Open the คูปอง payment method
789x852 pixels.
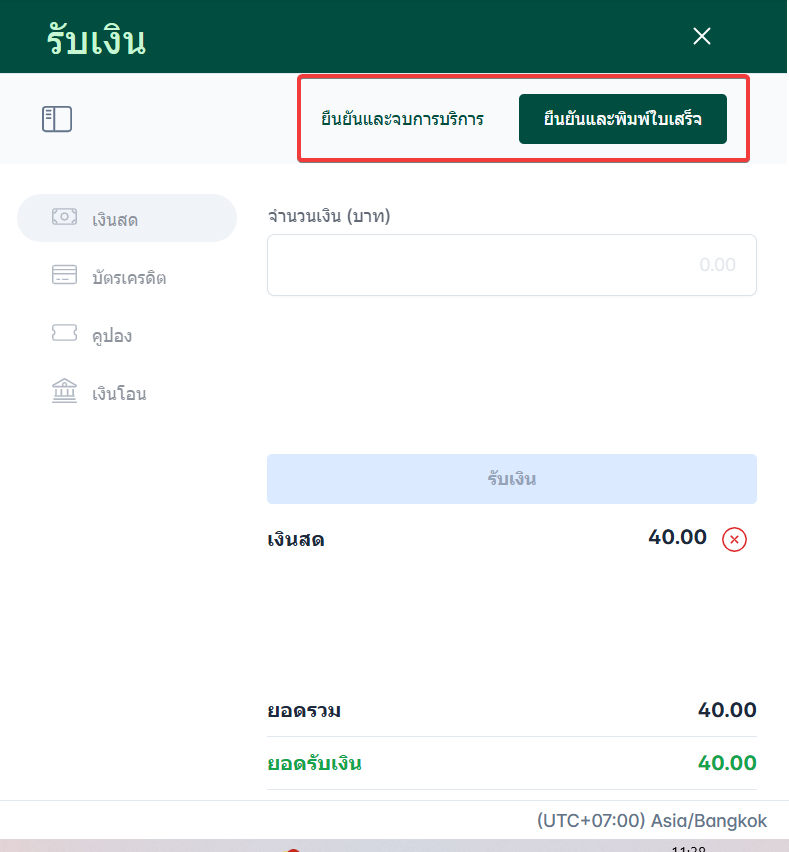coord(111,335)
